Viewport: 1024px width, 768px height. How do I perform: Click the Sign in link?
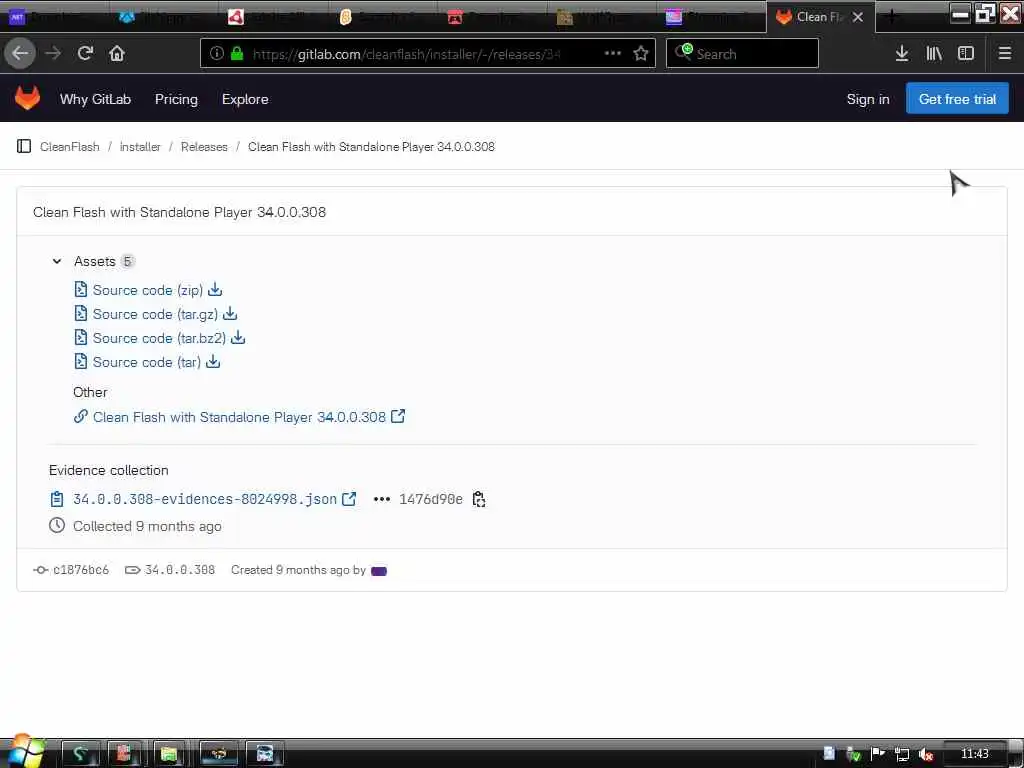tap(868, 99)
